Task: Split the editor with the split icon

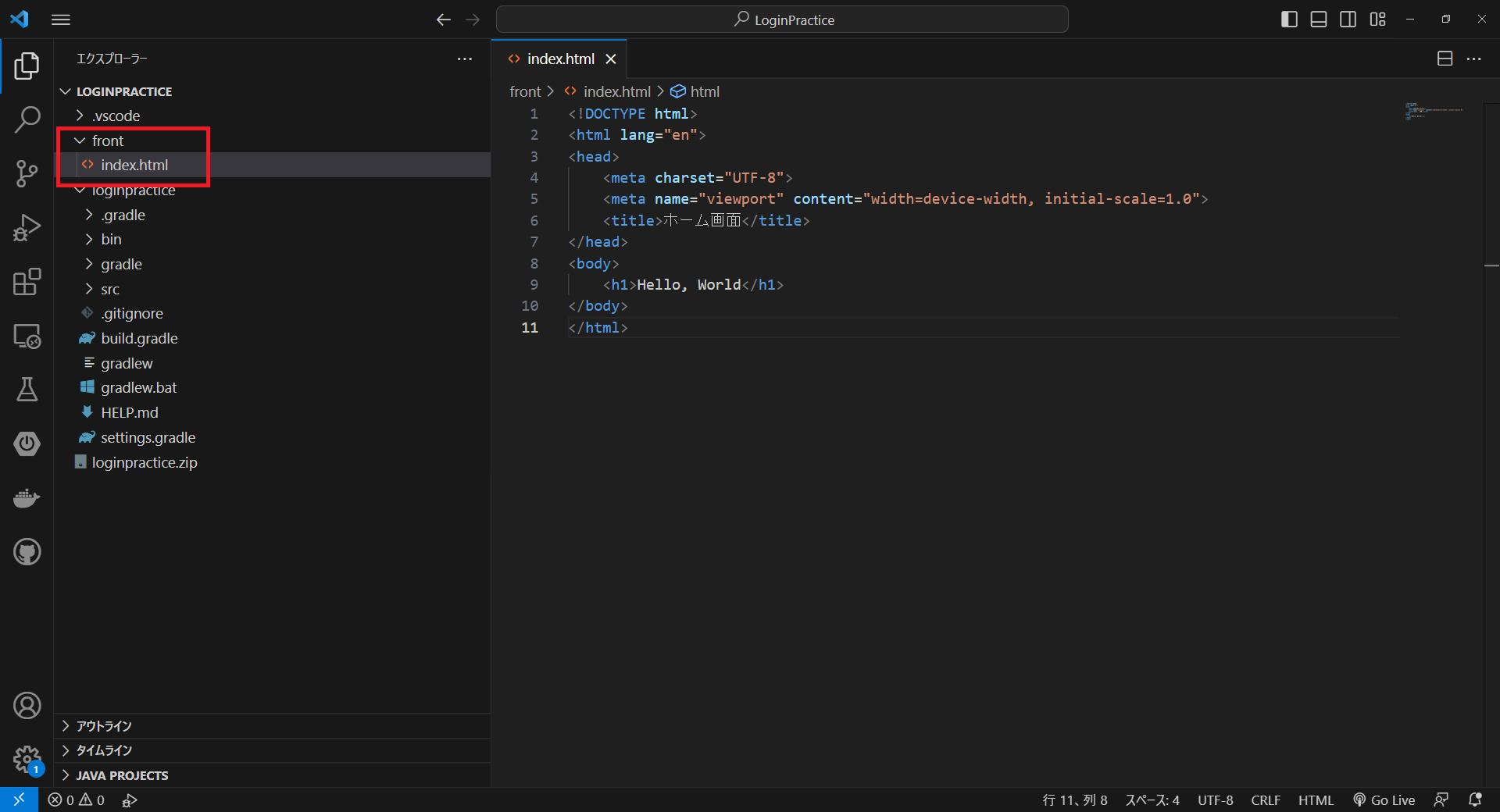Action: click(x=1445, y=59)
